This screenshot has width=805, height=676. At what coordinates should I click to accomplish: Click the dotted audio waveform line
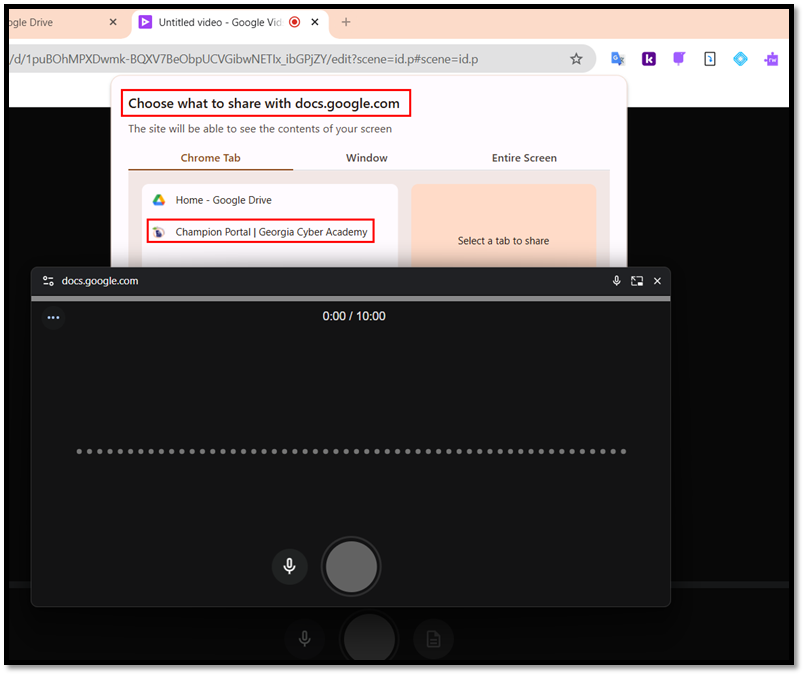tap(351, 452)
